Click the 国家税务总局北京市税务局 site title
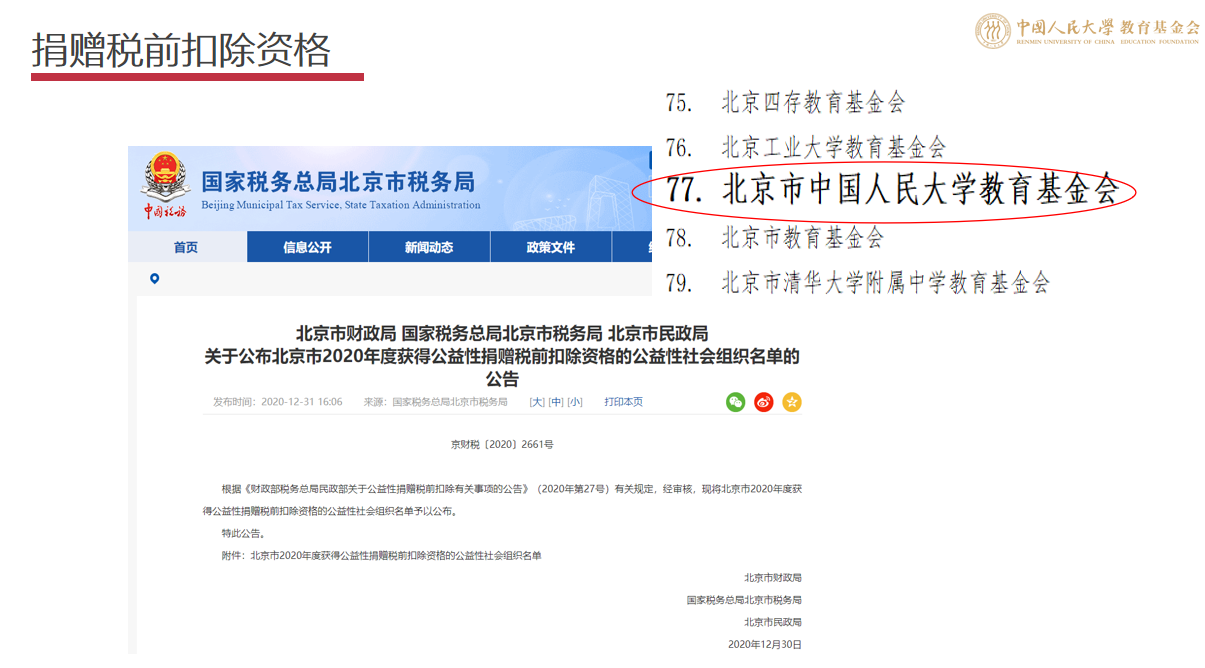Screen dimensions: 1205x668 coord(338,182)
